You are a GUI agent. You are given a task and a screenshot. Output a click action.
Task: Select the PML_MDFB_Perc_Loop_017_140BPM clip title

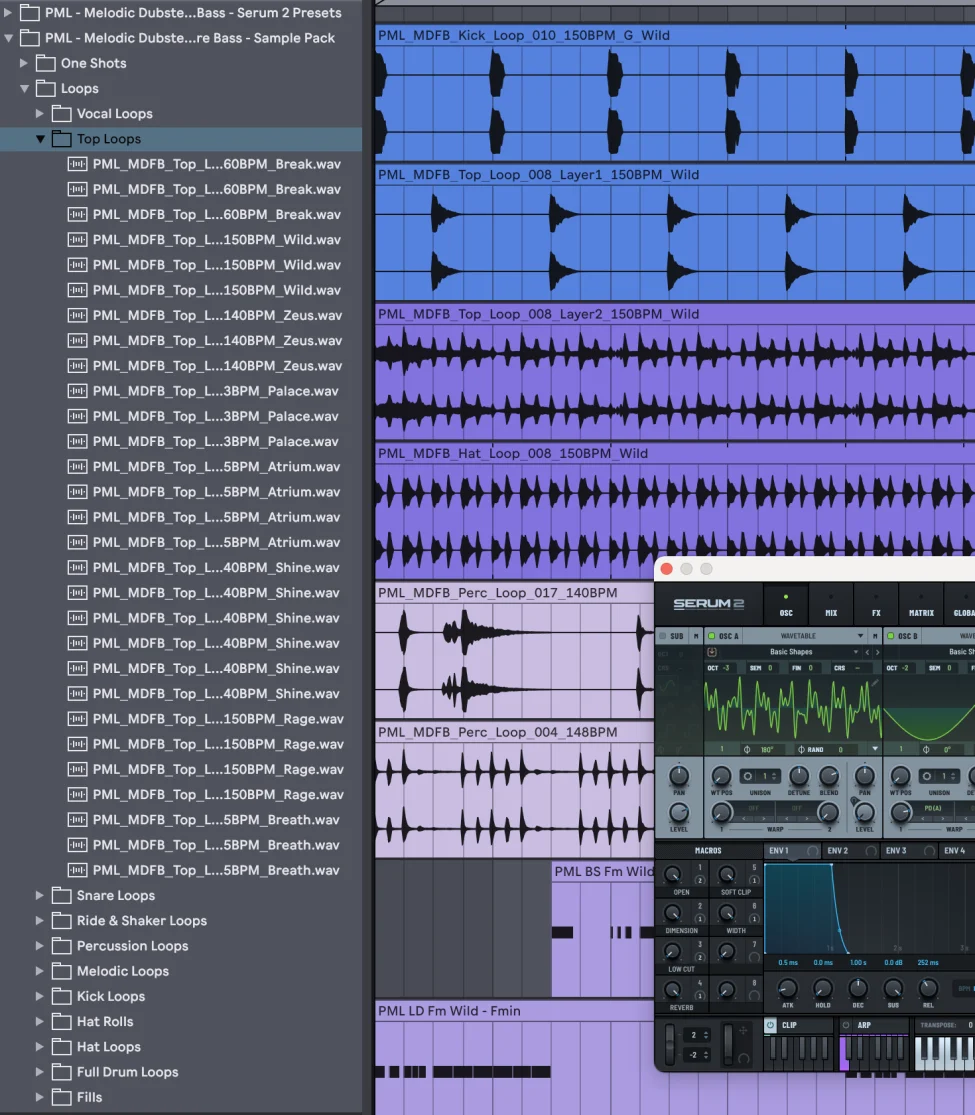pyautogui.click(x=498, y=593)
